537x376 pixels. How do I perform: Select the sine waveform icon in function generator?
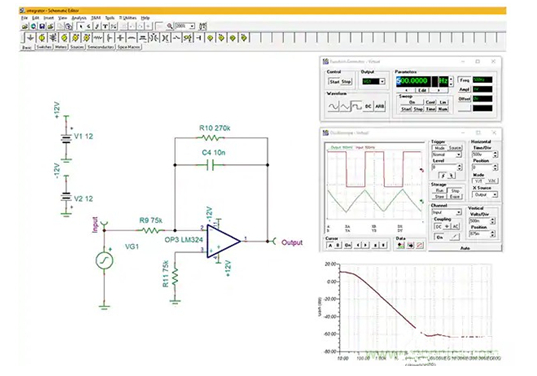pos(334,107)
